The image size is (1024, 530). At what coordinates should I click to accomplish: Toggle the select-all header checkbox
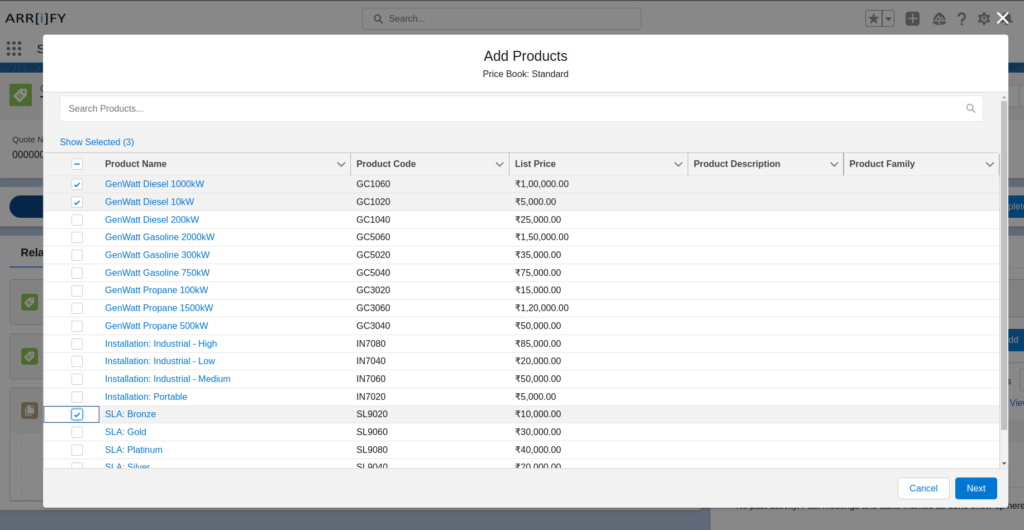77,164
